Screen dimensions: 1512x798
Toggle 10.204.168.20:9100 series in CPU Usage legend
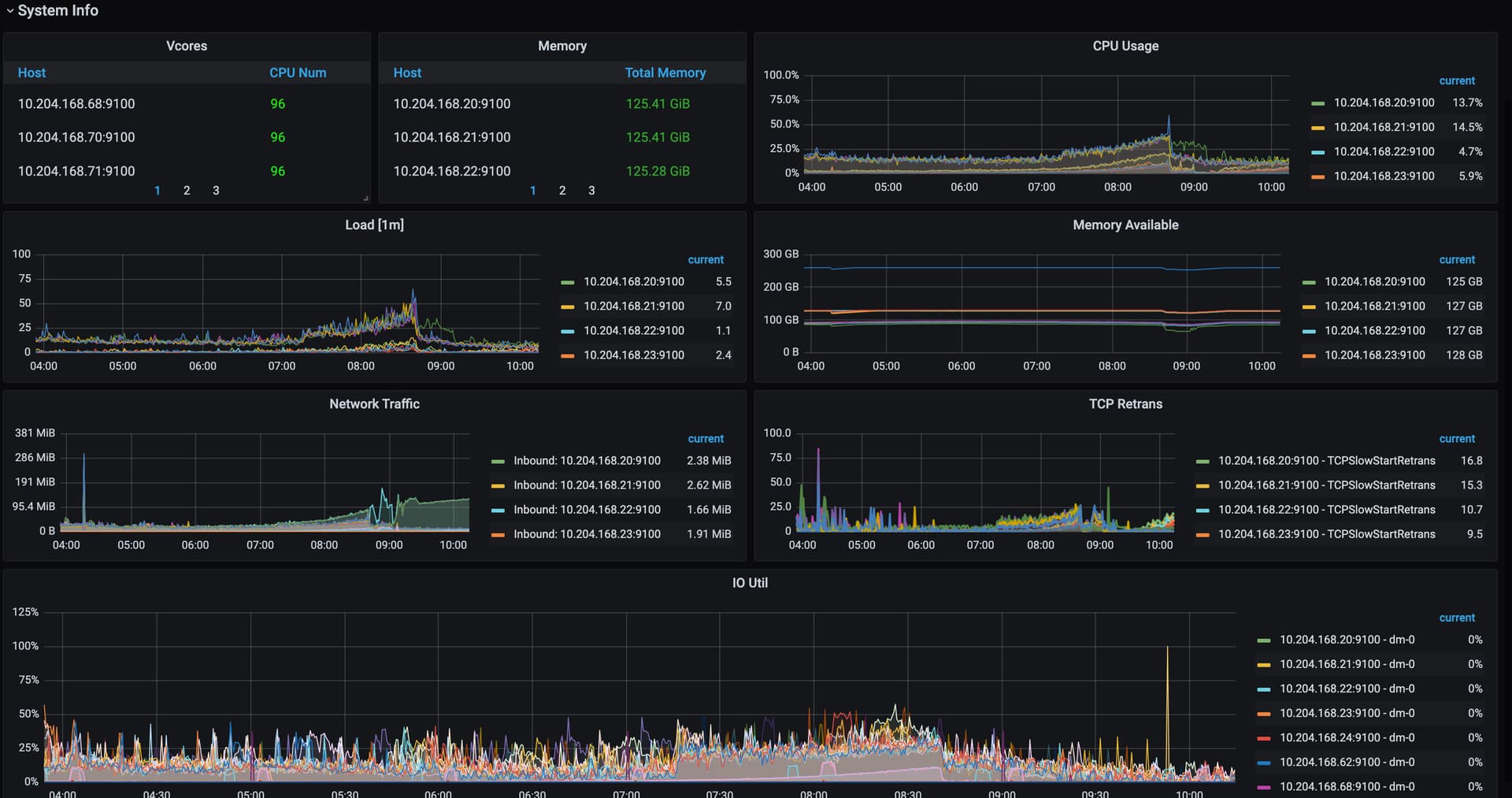coord(1383,102)
